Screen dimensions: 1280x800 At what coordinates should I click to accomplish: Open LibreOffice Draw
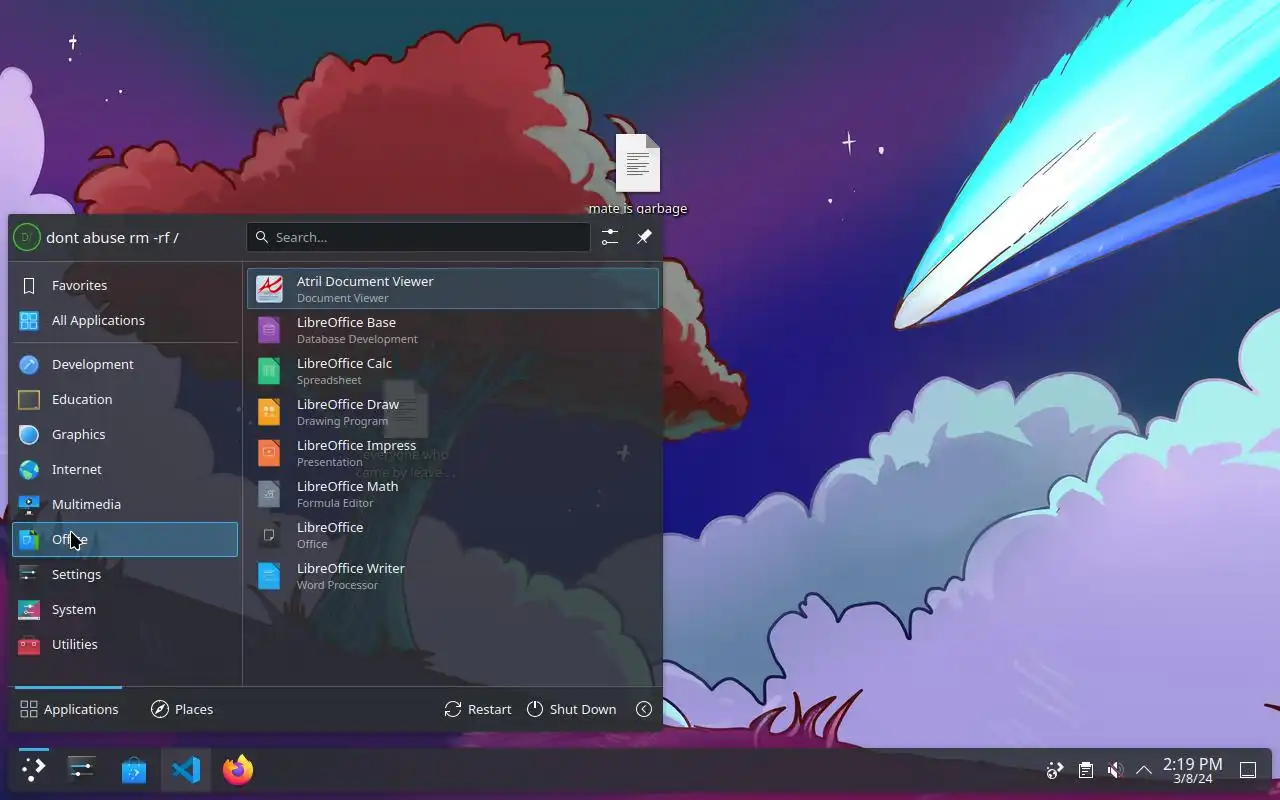tap(452, 412)
